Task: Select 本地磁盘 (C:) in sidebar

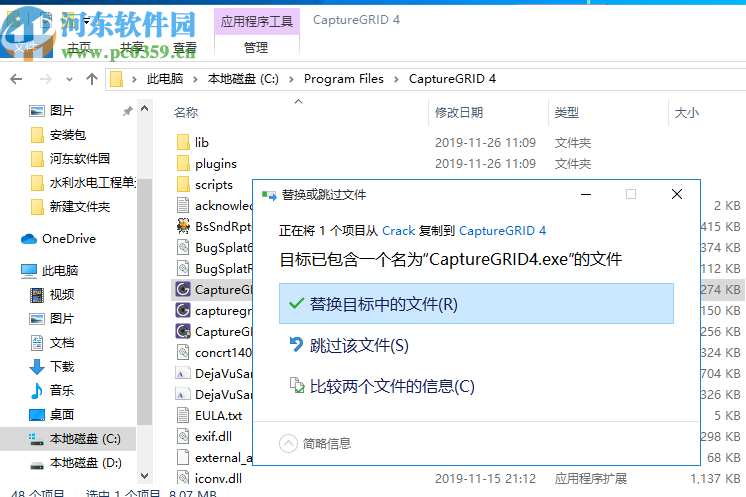Action: coord(68,439)
